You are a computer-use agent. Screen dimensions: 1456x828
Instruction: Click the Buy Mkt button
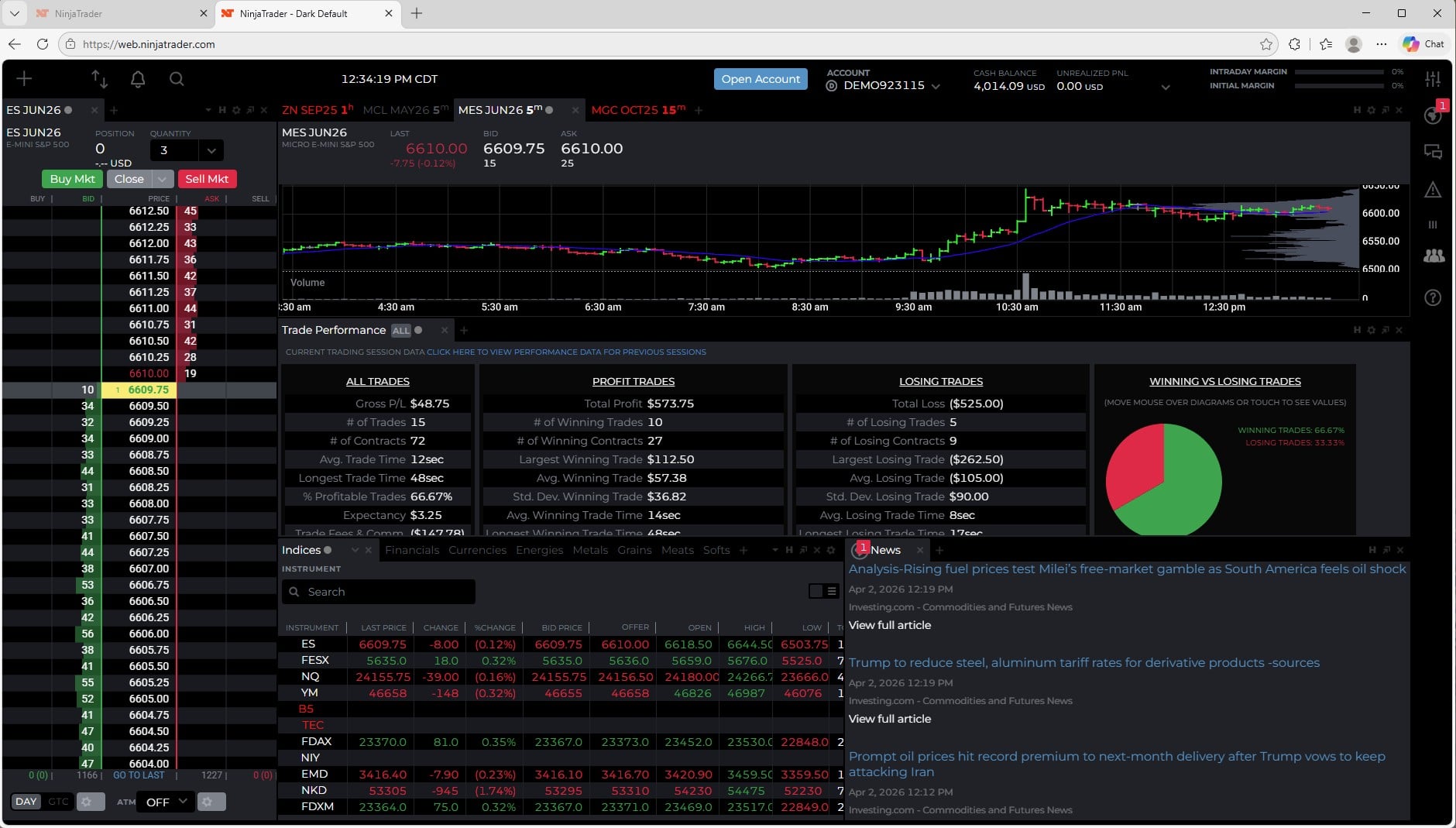pyautogui.click(x=72, y=179)
